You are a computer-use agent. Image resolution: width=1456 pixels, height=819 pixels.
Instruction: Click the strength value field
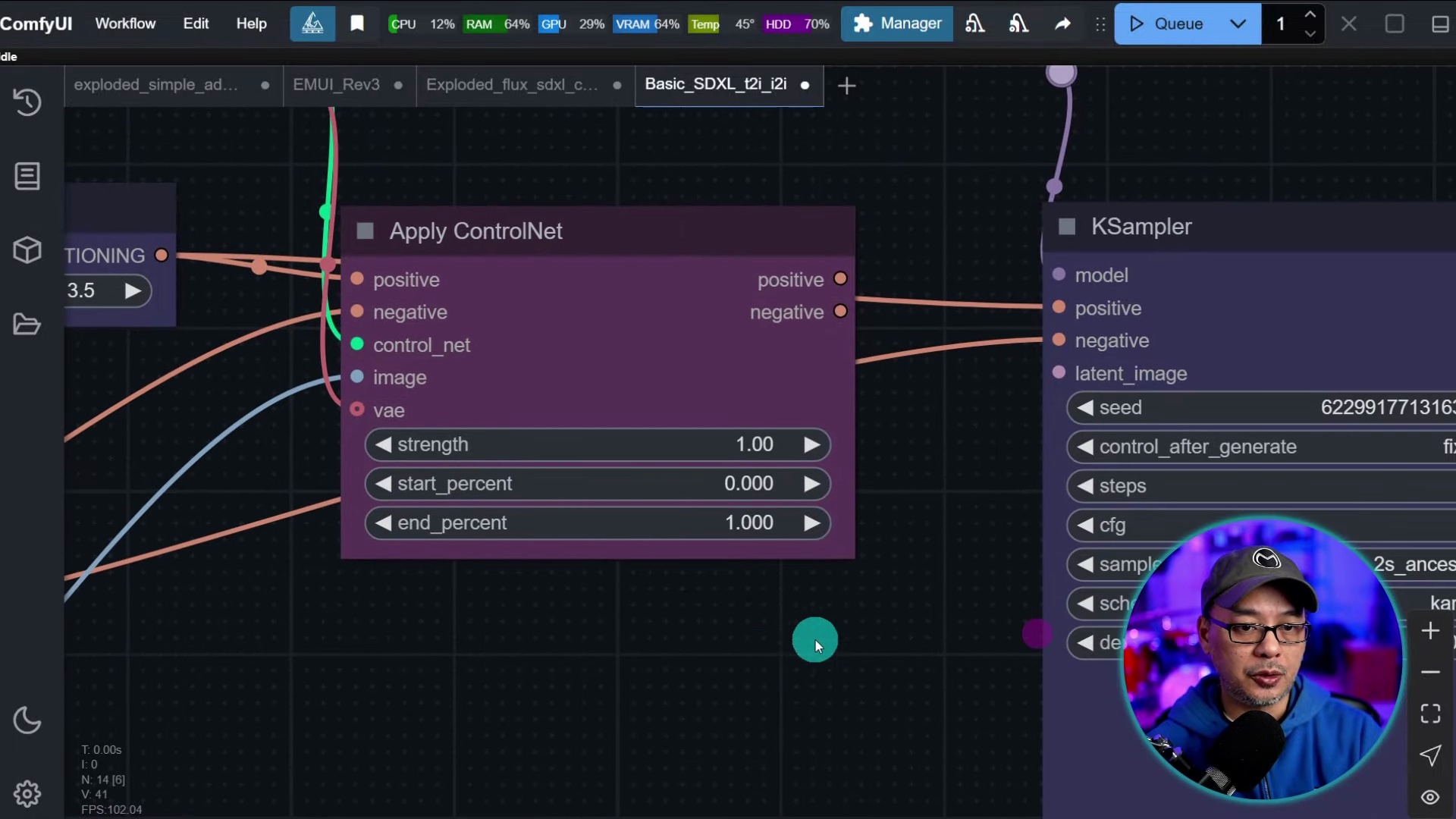pos(598,444)
